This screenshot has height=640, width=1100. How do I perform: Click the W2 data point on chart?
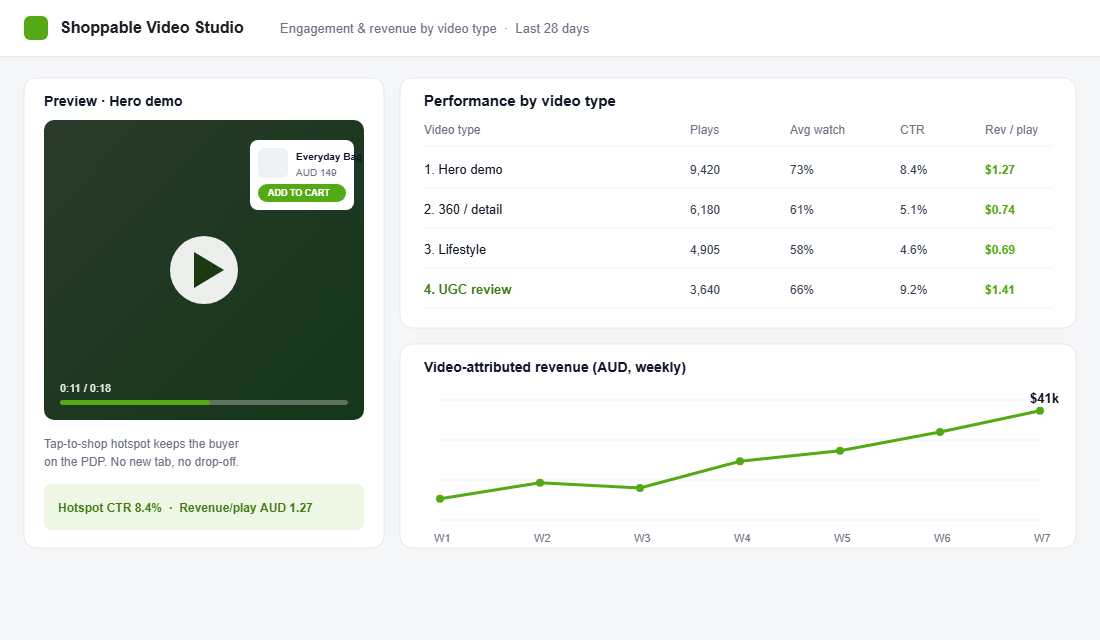click(539, 483)
